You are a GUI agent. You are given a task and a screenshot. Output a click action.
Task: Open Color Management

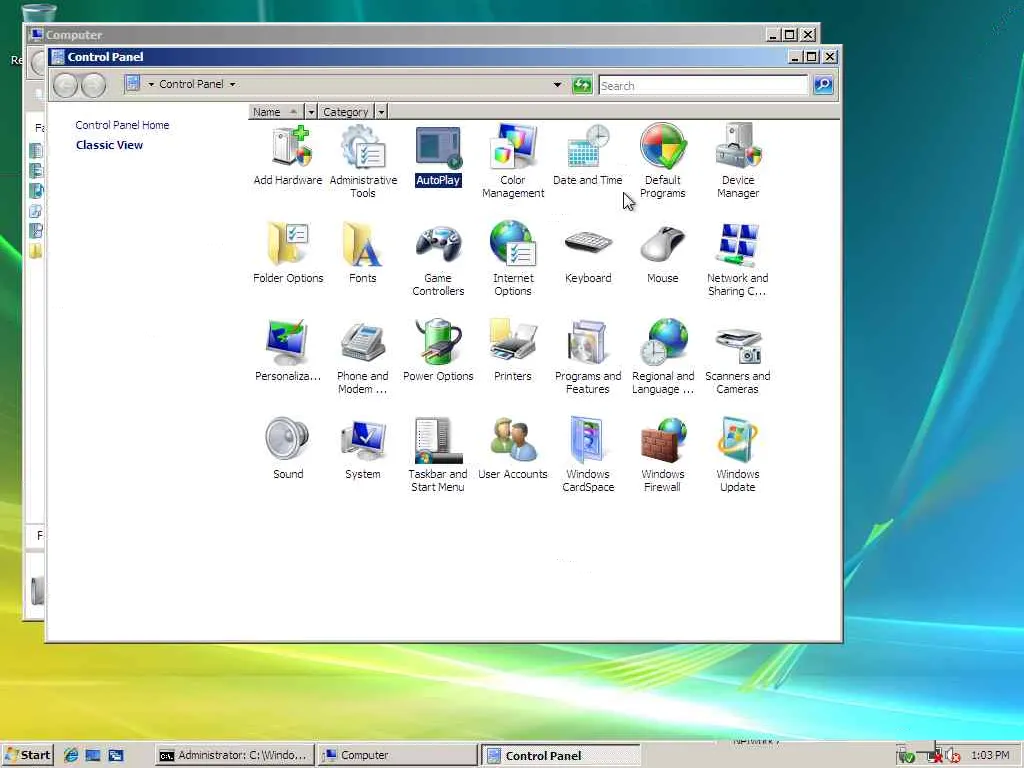click(513, 161)
